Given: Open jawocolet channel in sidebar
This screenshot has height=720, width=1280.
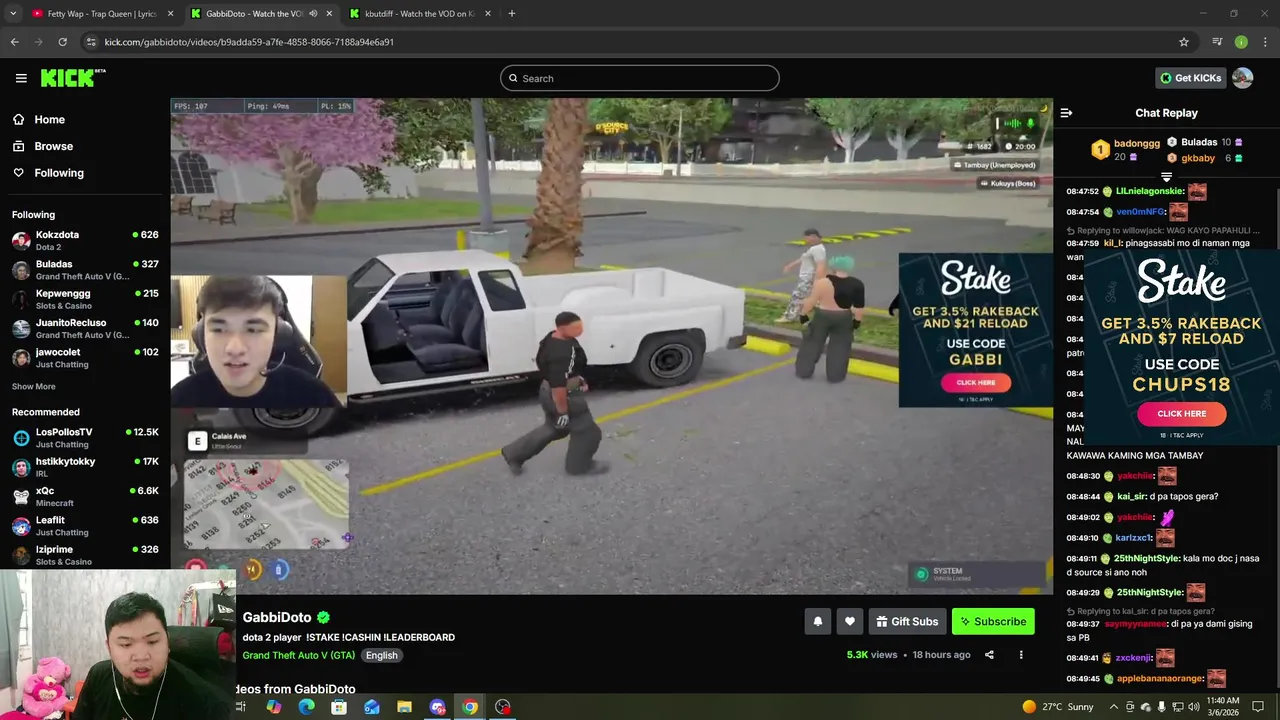Looking at the screenshot, I should (85, 358).
